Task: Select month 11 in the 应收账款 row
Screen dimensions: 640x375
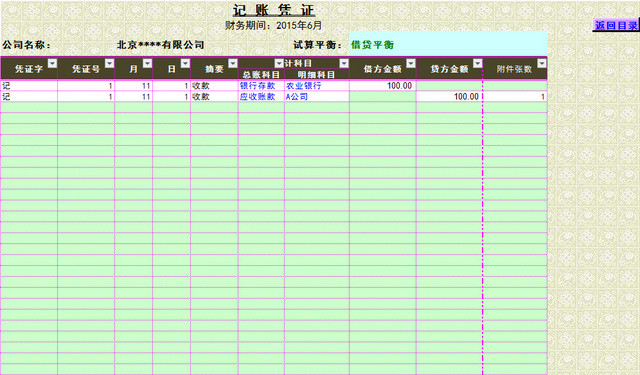Action: [134, 97]
